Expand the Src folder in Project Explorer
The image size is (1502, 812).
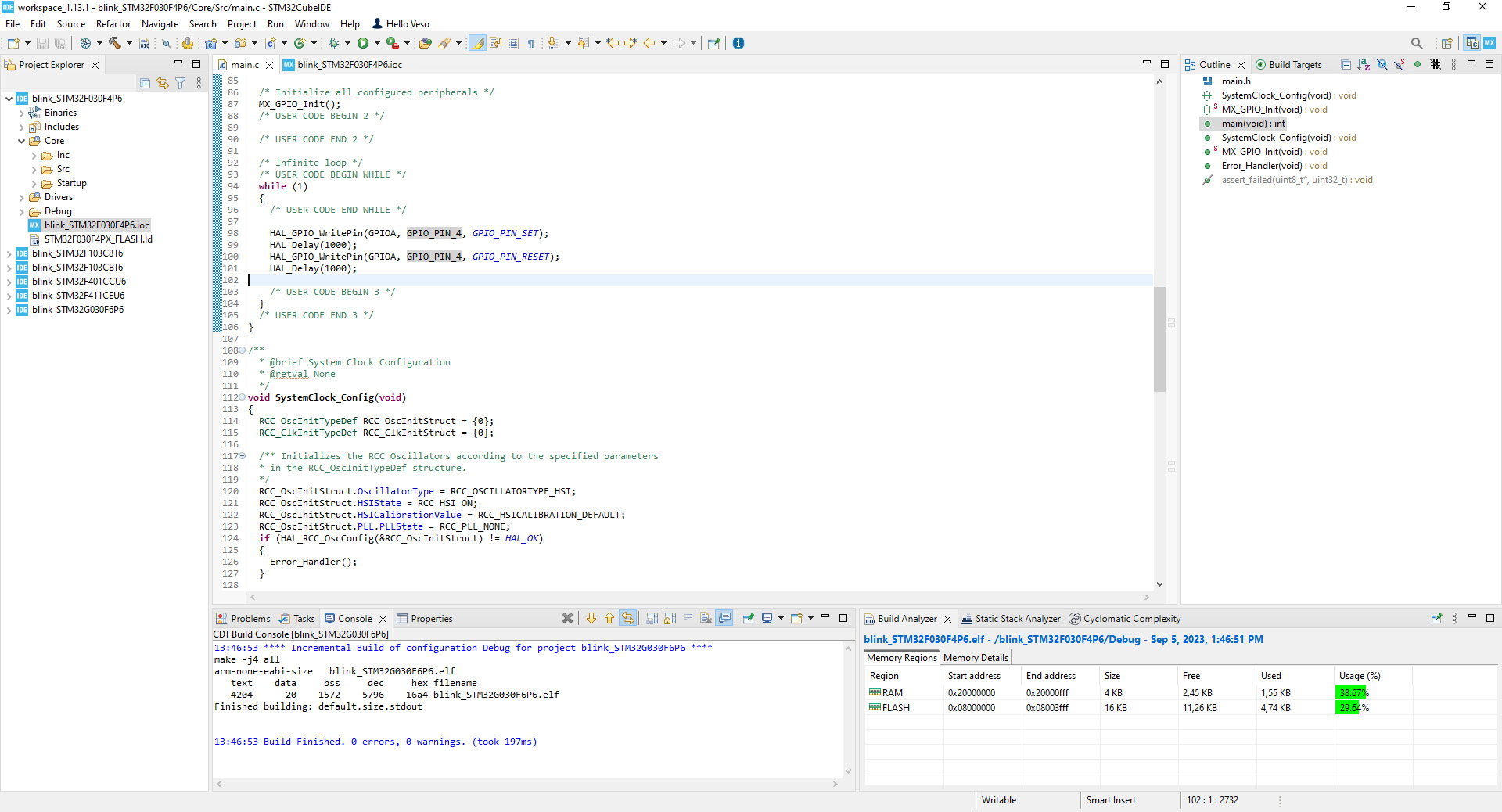point(34,170)
